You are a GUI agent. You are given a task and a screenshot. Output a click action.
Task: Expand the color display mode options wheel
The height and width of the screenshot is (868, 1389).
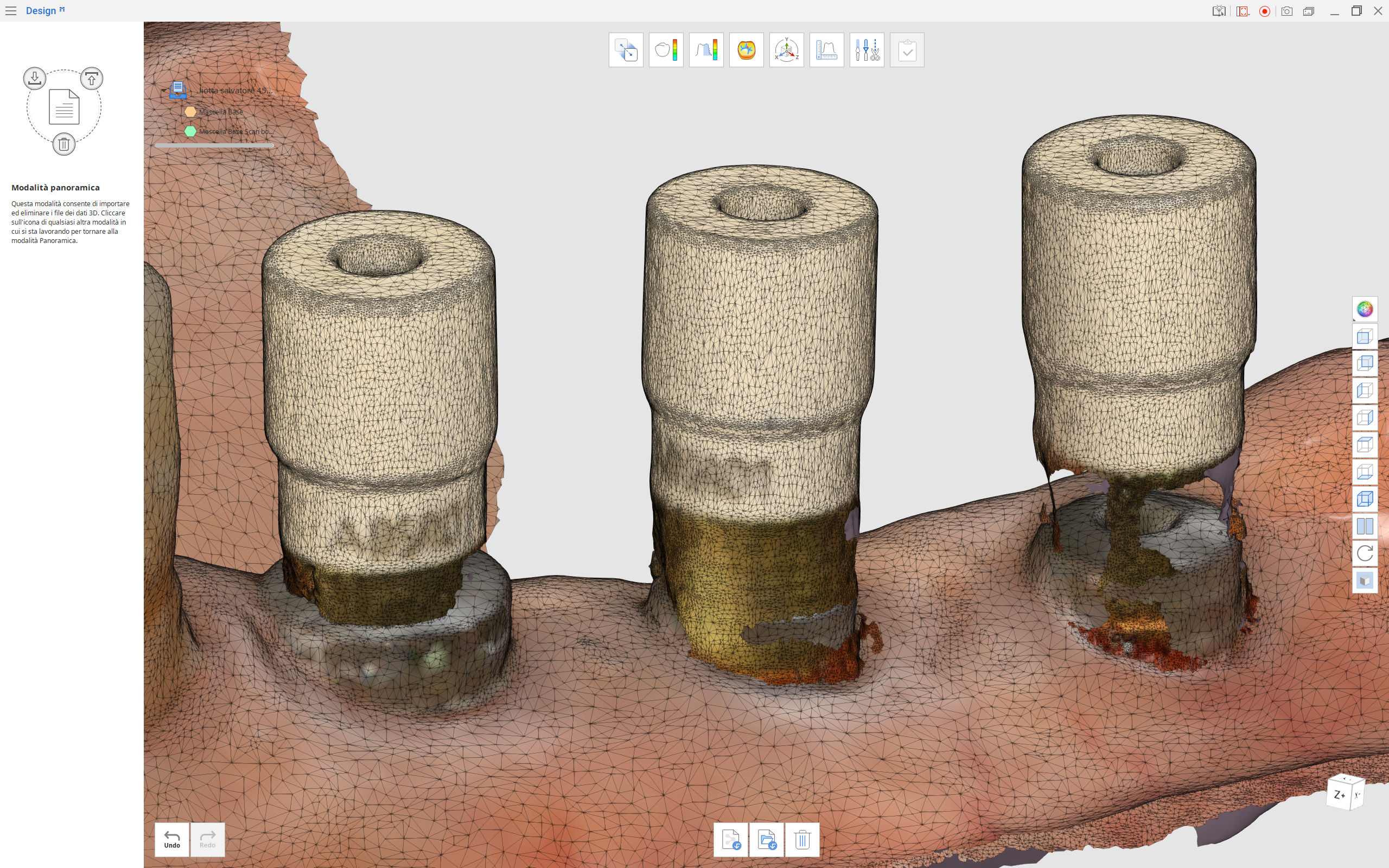(1365, 309)
